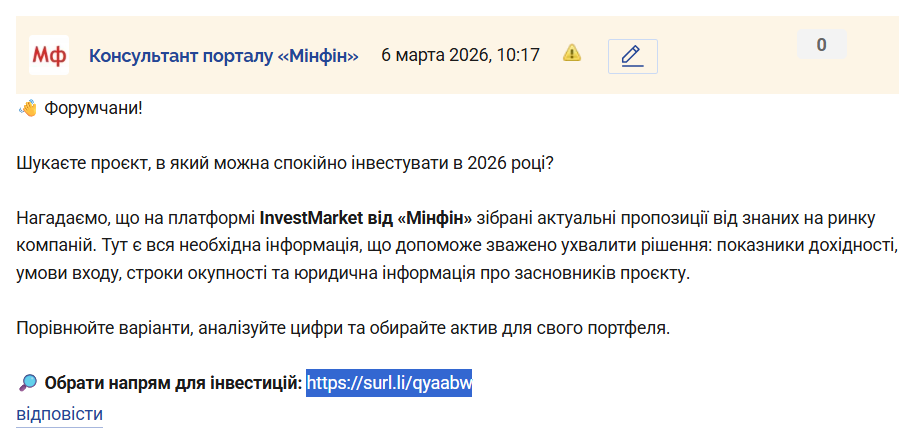Open the highlighted surl.li/qyaabw link
This screenshot has width=911, height=438.
[x=389, y=382]
